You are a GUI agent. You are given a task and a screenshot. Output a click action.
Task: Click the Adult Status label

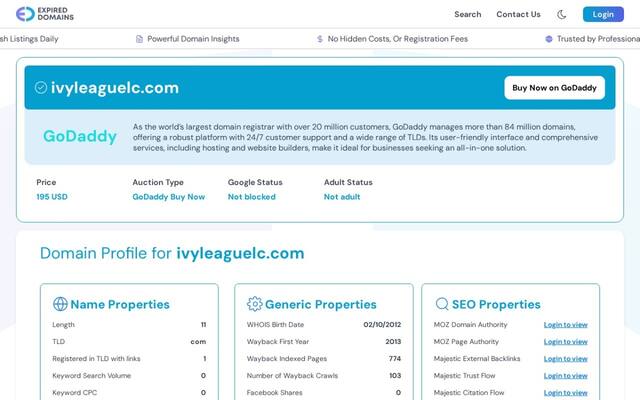click(x=348, y=182)
